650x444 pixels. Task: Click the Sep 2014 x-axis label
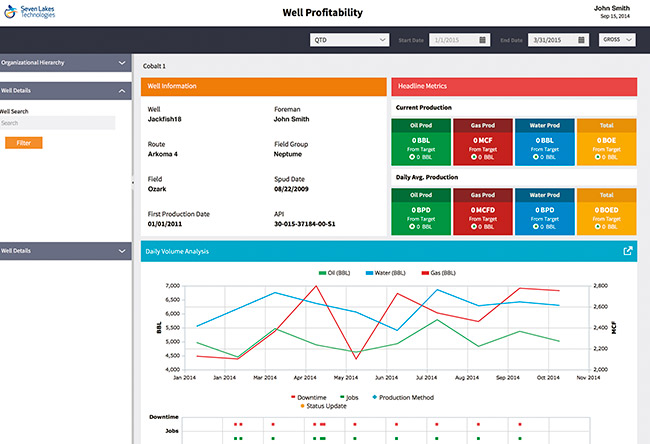click(507, 377)
